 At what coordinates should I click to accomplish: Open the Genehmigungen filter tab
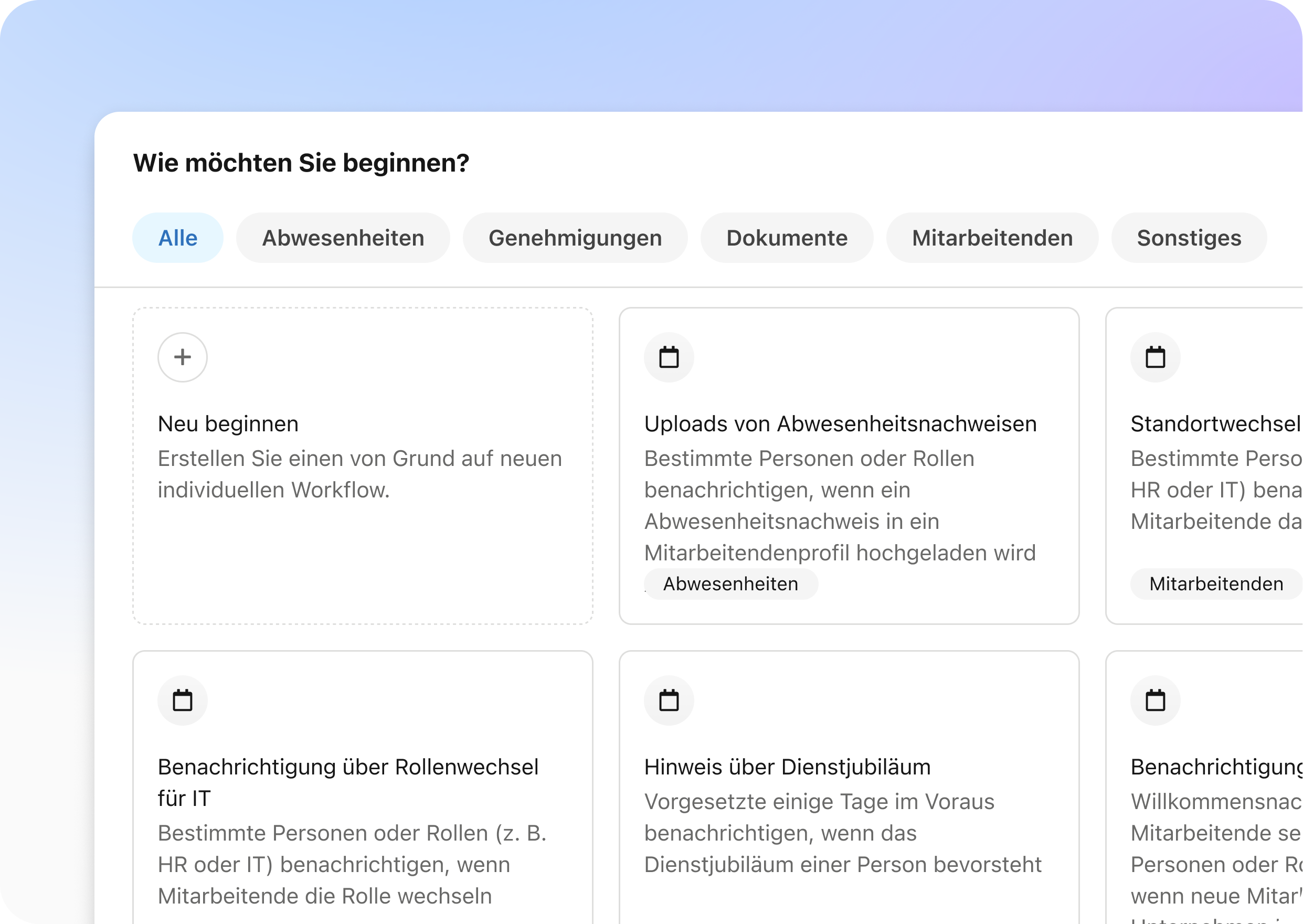coord(575,238)
